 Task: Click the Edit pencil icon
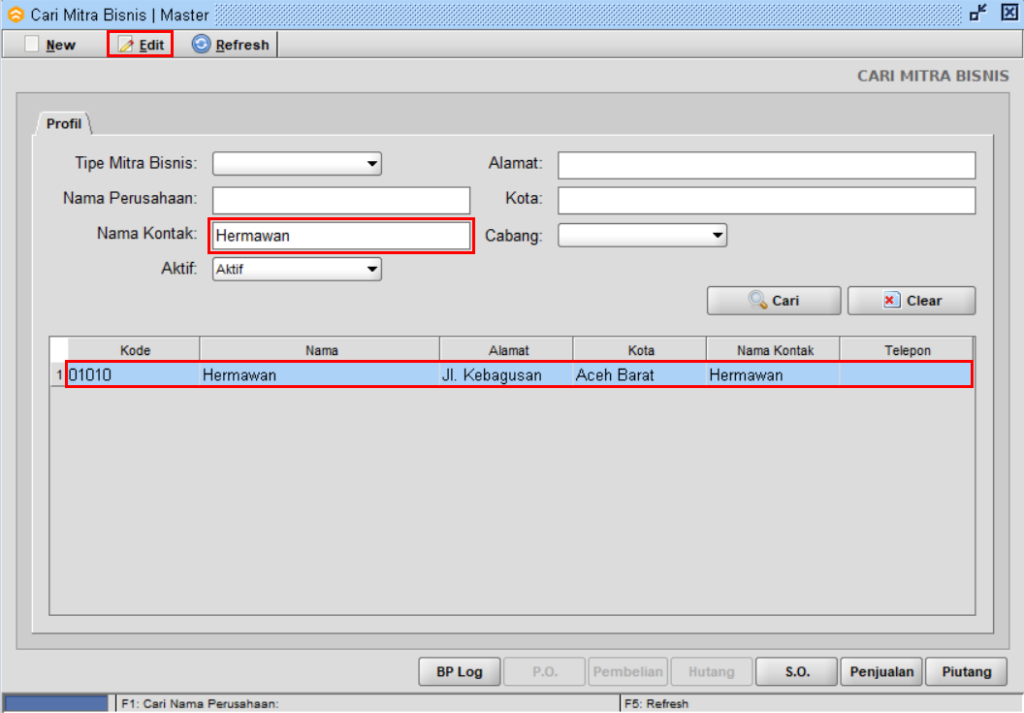click(126, 45)
